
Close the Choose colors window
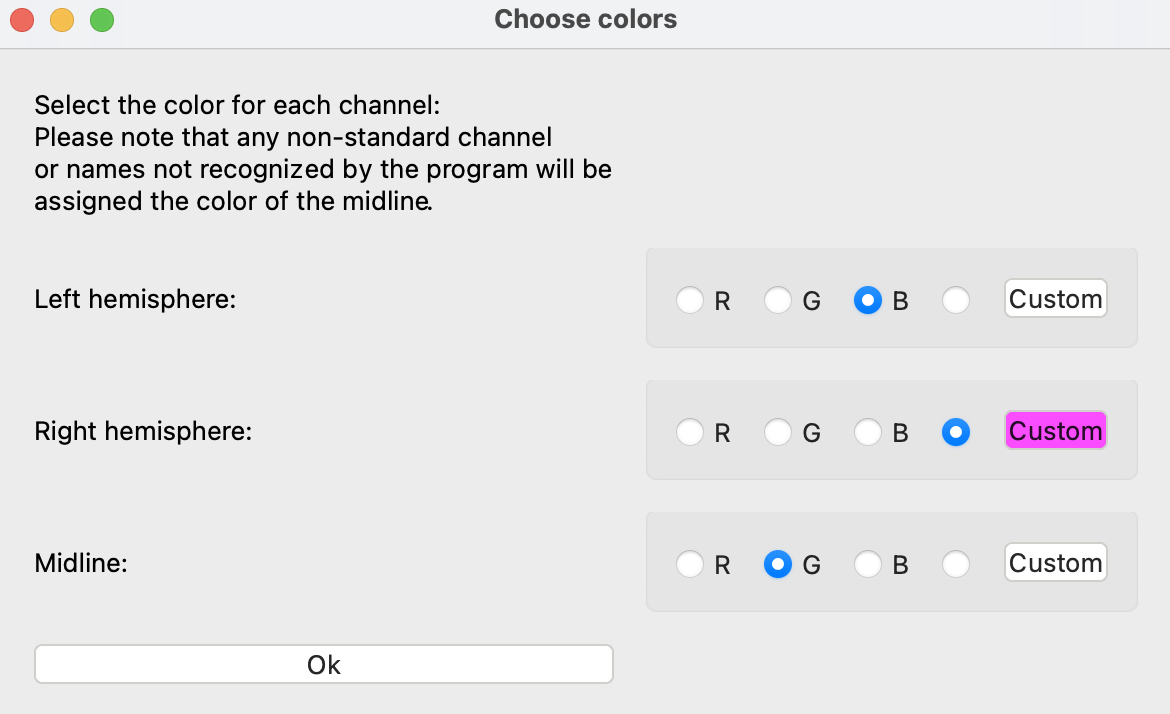coord(22,20)
